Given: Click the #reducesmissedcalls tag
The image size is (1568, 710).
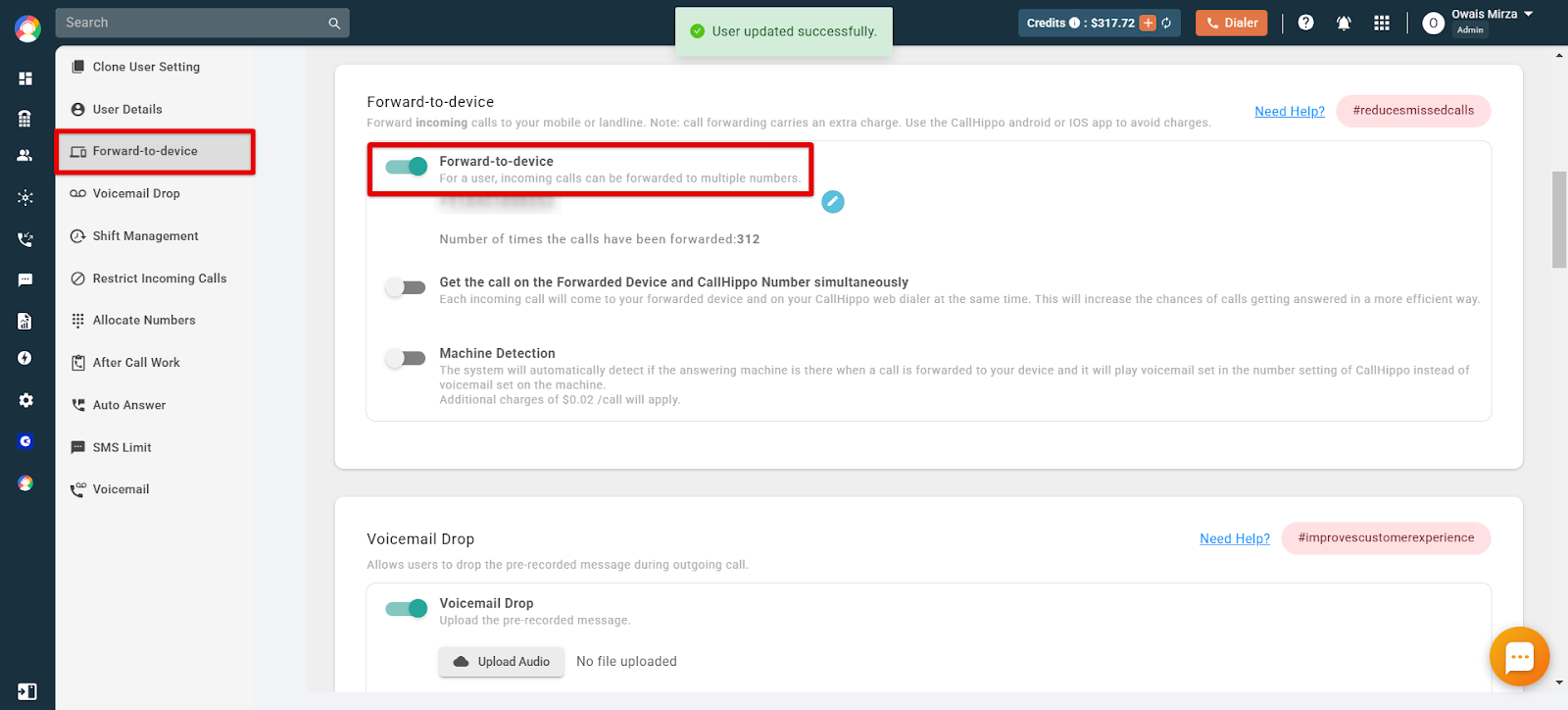Looking at the screenshot, I should pyautogui.click(x=1413, y=111).
